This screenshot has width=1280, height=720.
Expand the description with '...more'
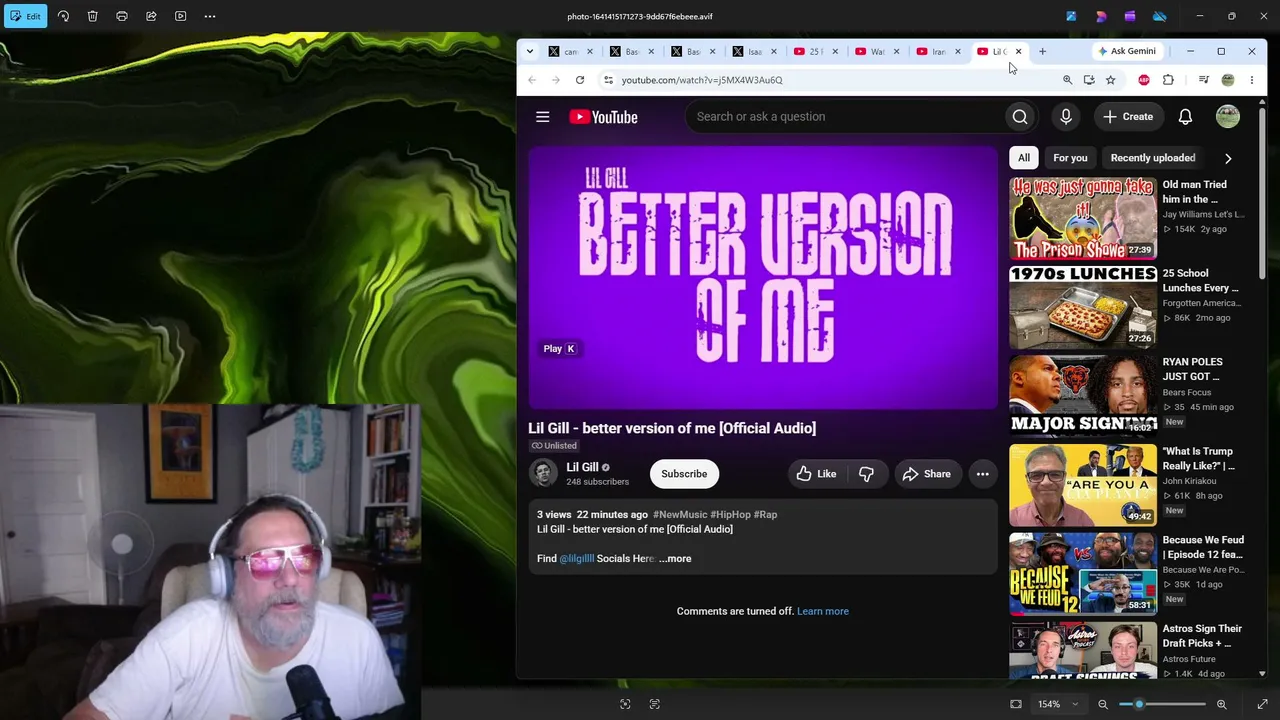click(675, 559)
